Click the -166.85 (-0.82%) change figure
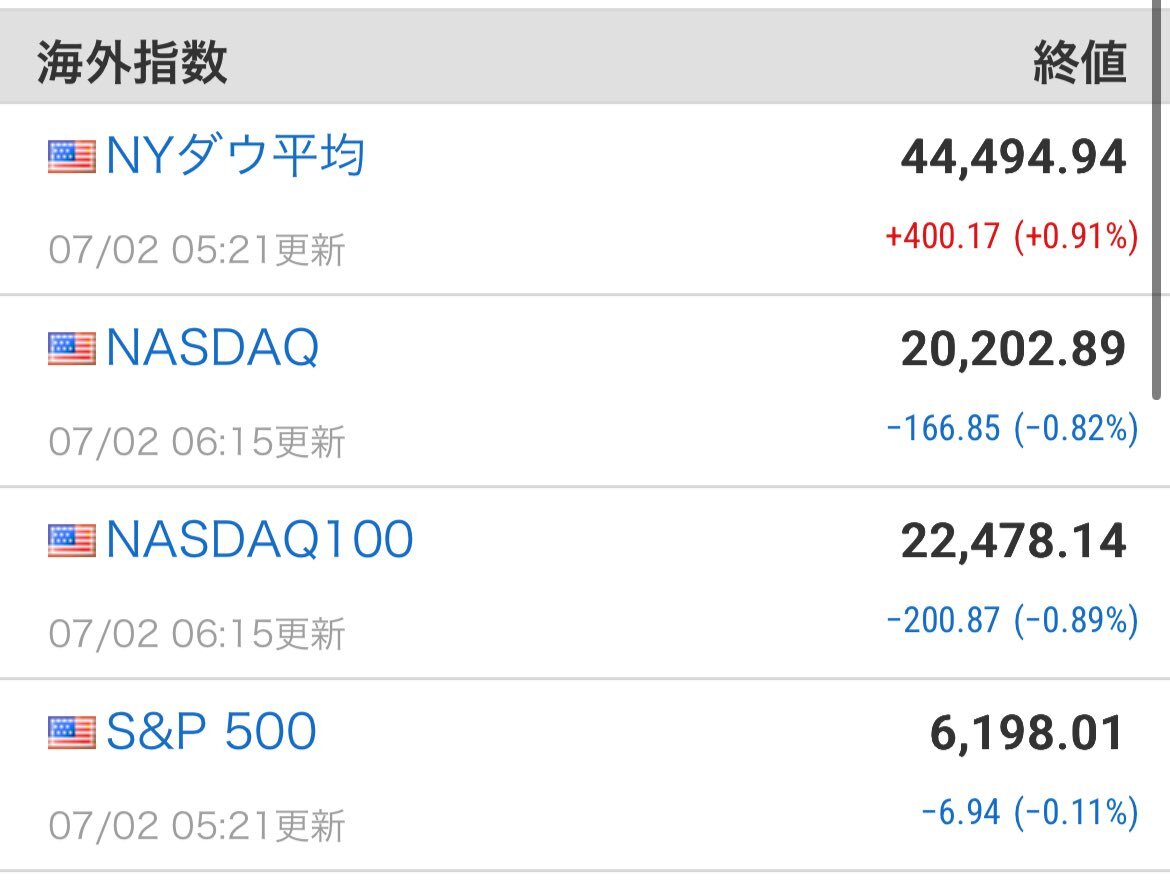The height and width of the screenshot is (892, 1170). click(1013, 429)
